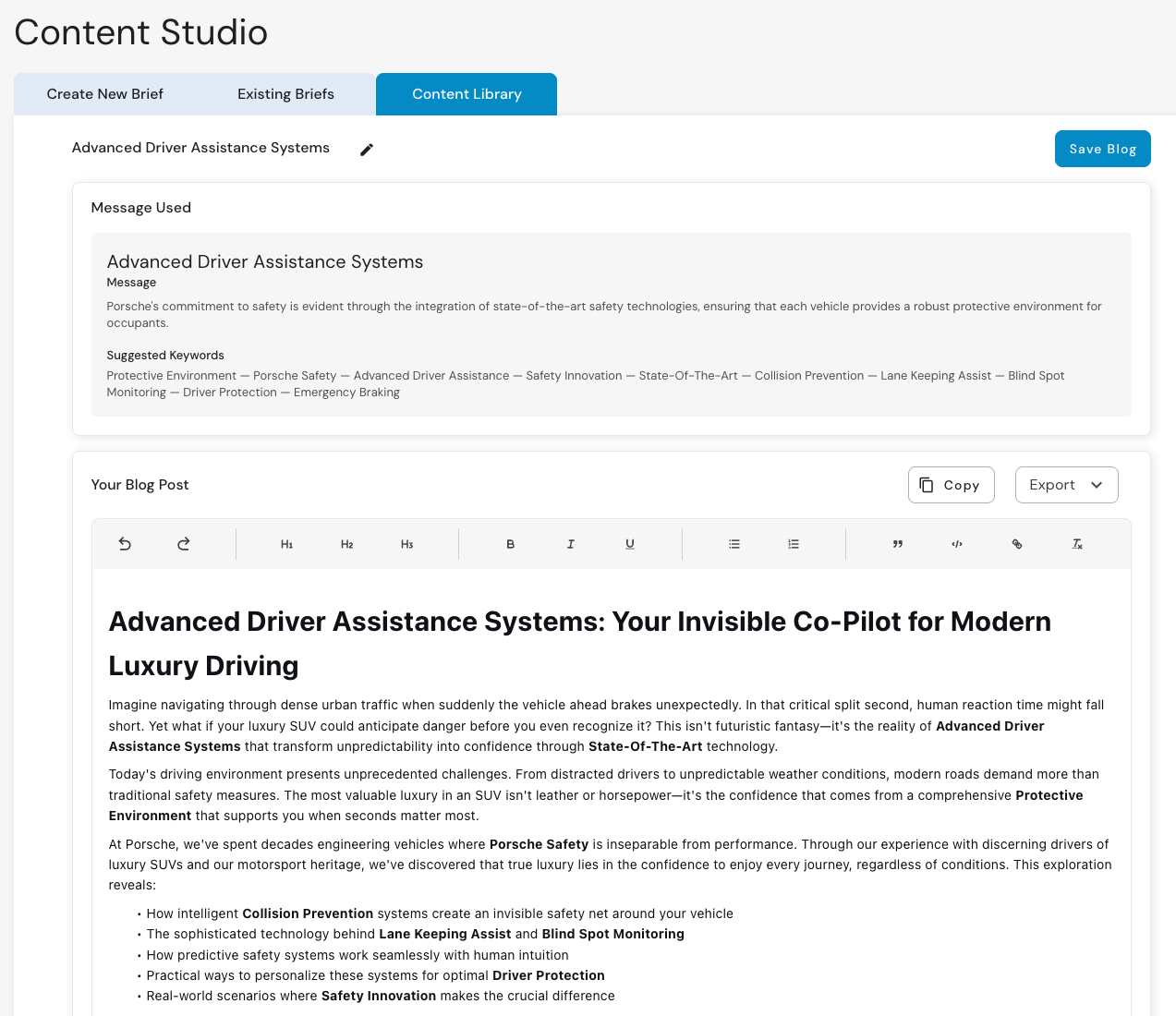
Task: Click the pencil edit title icon
Action: [x=367, y=150]
